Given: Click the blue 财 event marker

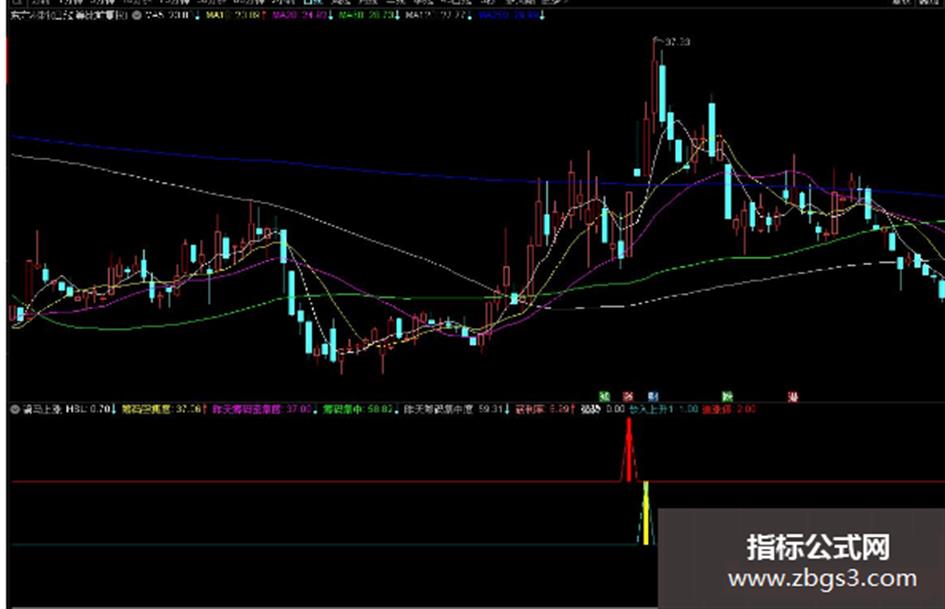Looking at the screenshot, I should coord(653,396).
